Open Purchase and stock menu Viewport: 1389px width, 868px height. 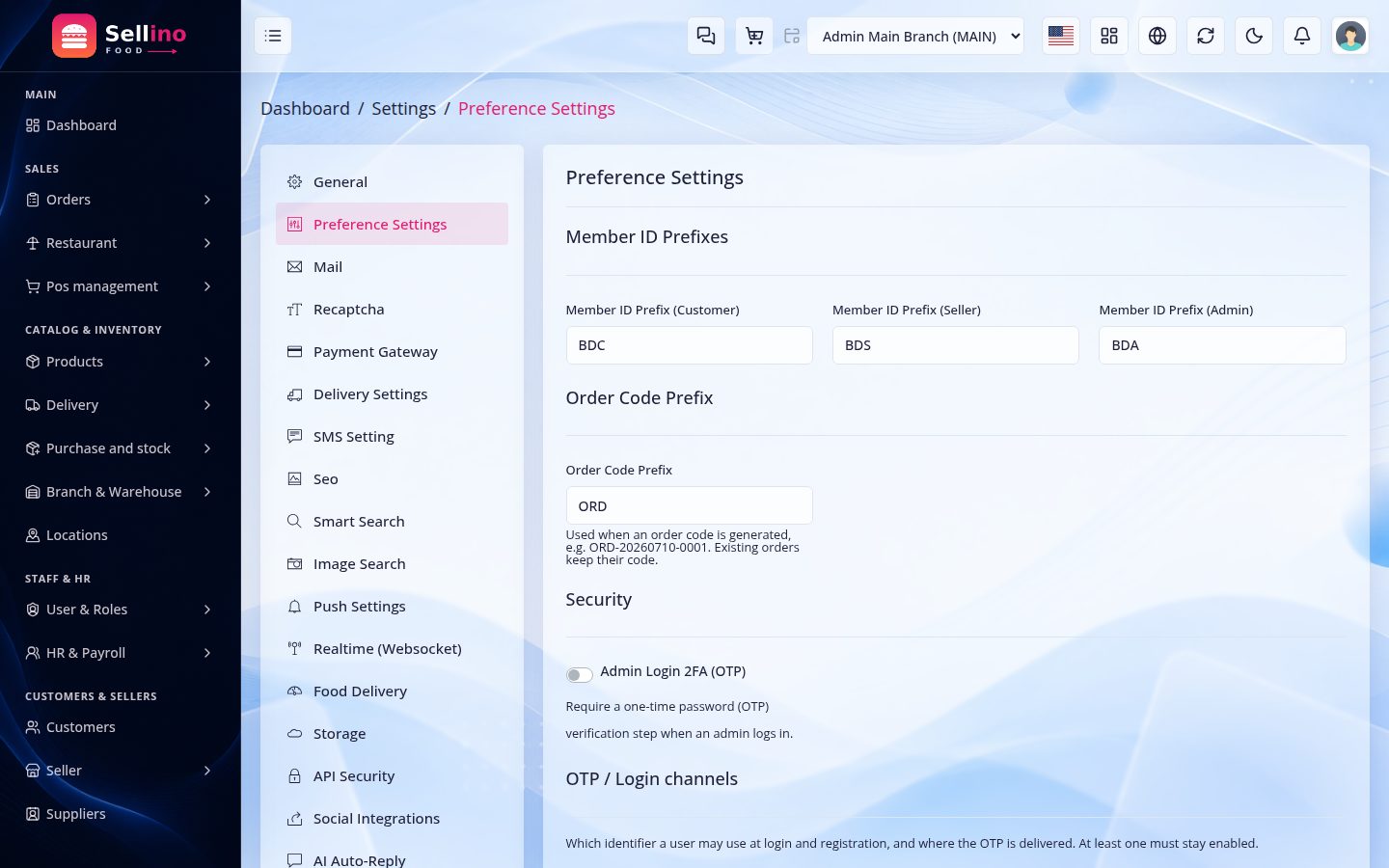120,448
